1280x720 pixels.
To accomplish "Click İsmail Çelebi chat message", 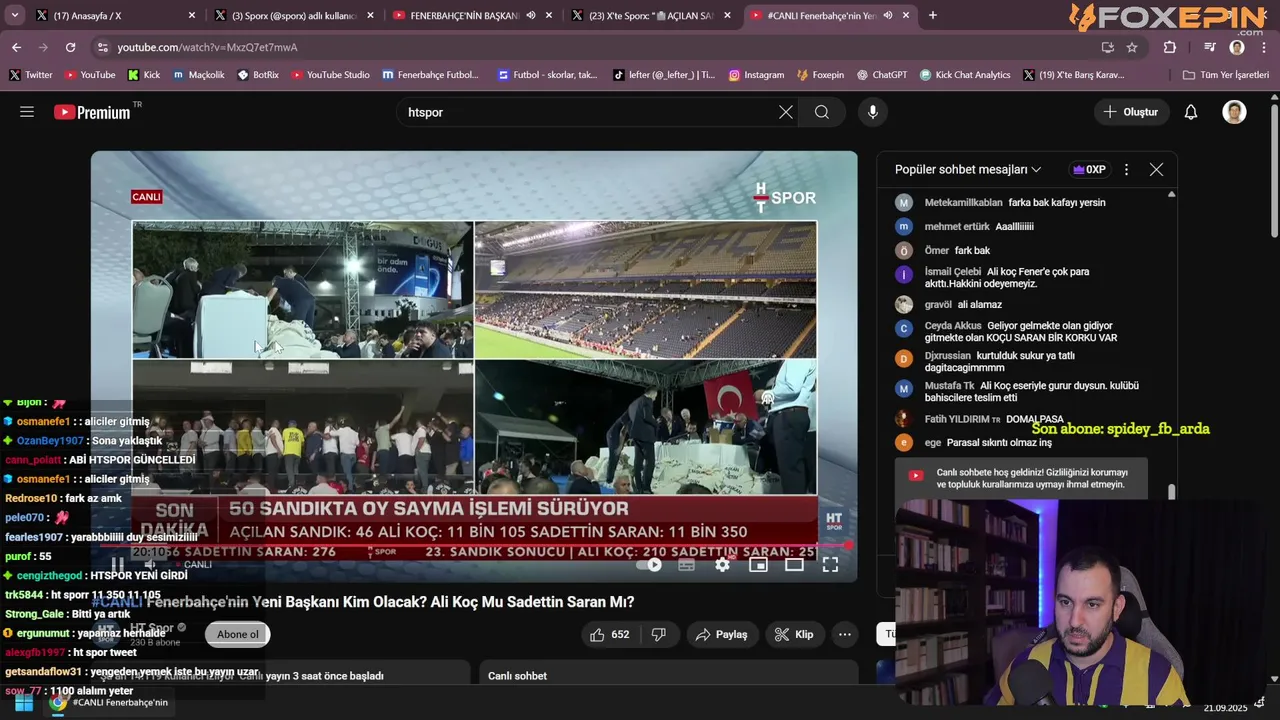I will (1007, 278).
